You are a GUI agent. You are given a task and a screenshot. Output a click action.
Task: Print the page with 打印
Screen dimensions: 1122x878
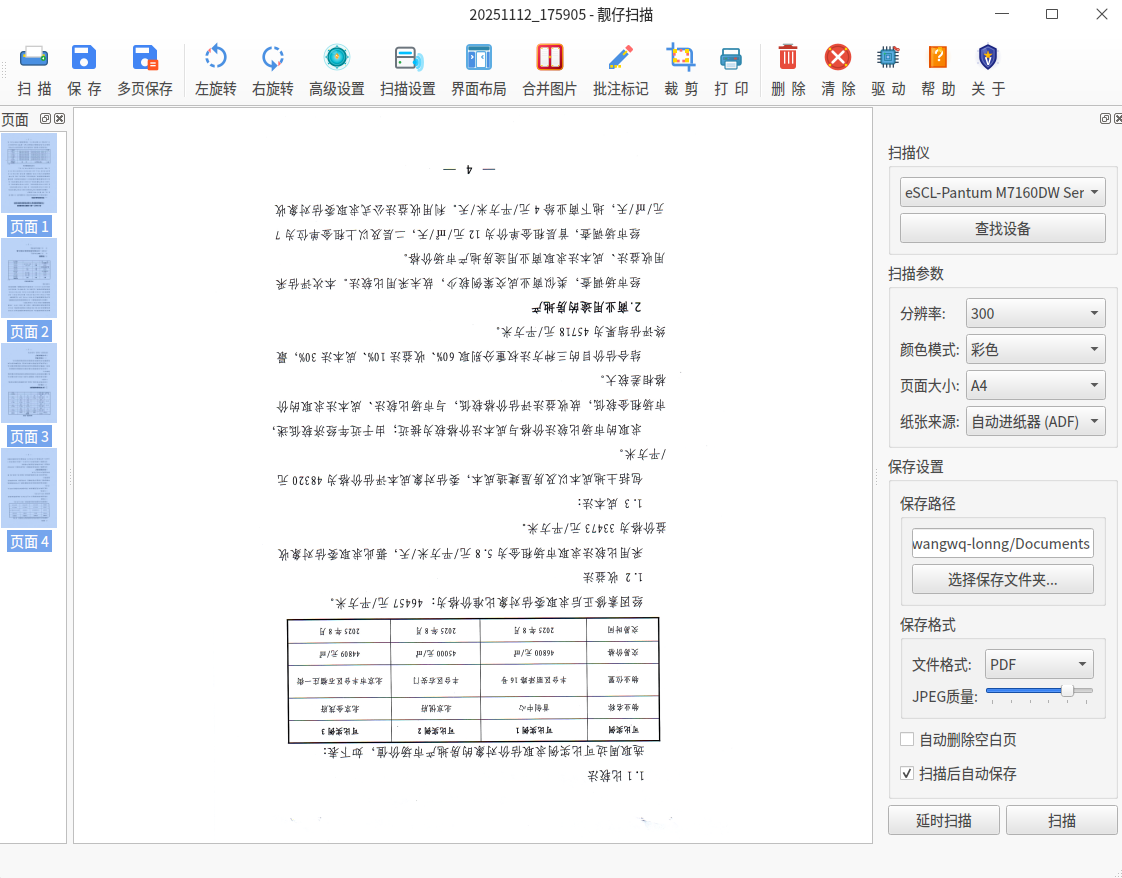pos(731,70)
